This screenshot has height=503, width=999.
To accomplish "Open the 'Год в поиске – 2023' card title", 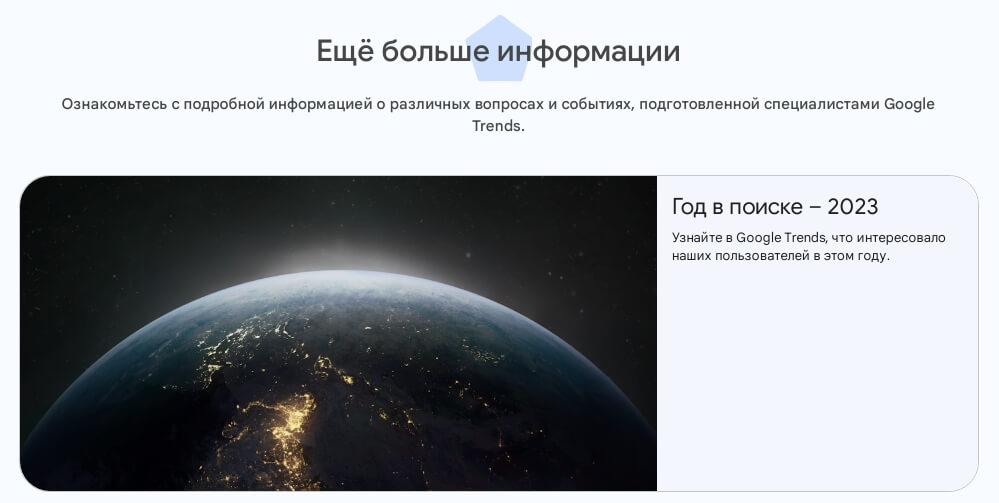I will (775, 207).
